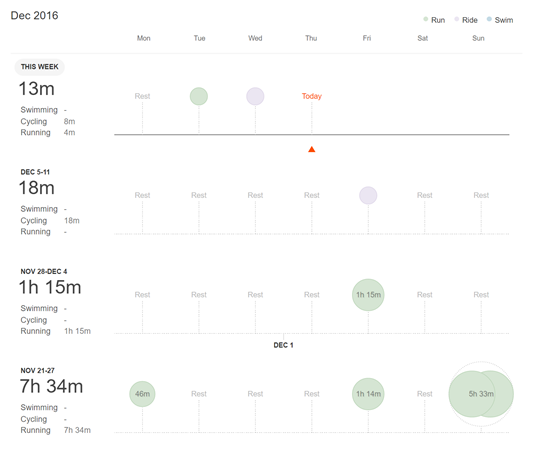The image size is (549, 457).
Task: Click the Run legend dot
Action: pos(425,19)
